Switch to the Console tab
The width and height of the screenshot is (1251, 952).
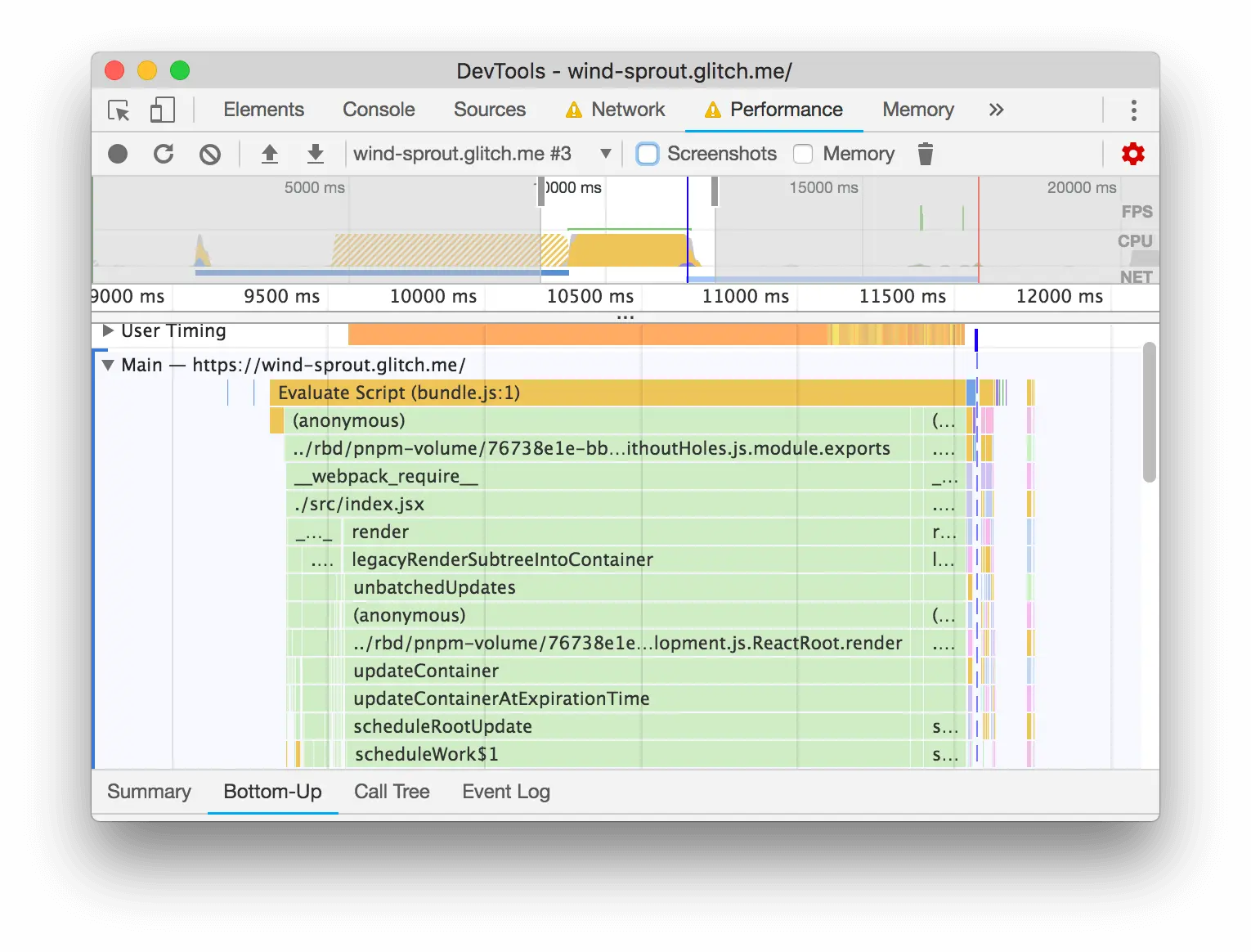coord(379,110)
